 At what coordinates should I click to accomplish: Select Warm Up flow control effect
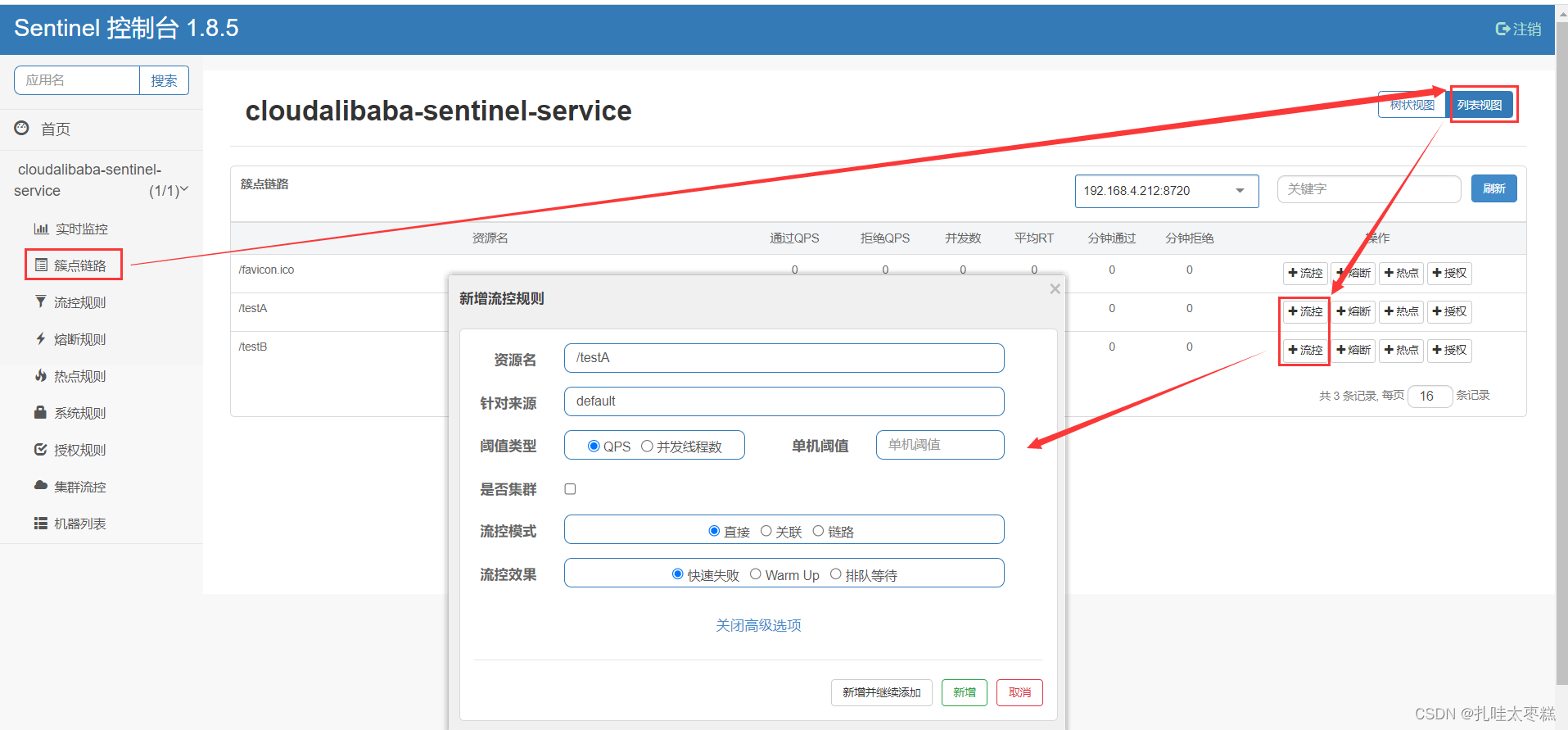coord(756,574)
